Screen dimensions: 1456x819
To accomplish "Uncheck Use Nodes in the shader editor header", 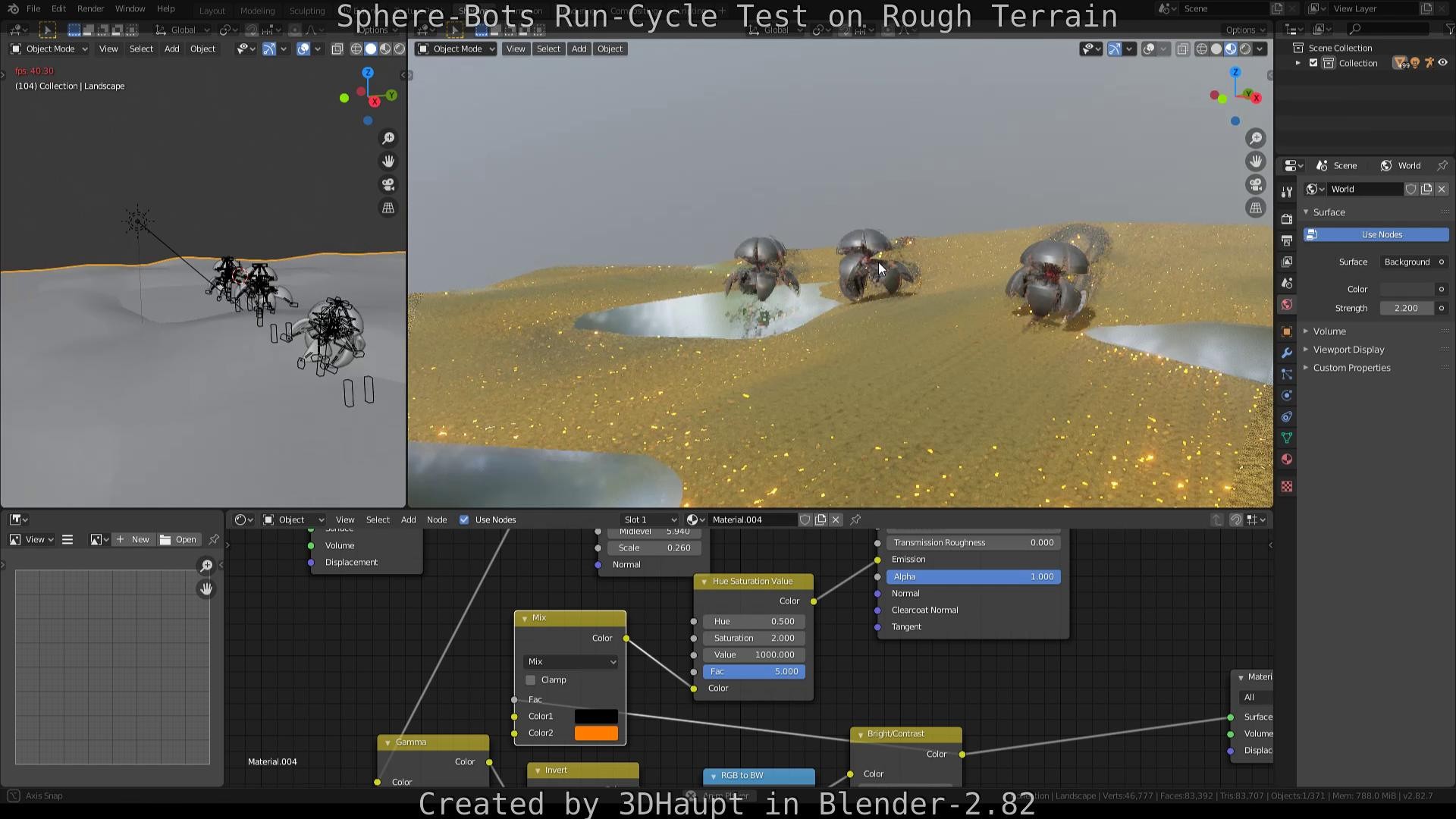I will (x=464, y=519).
